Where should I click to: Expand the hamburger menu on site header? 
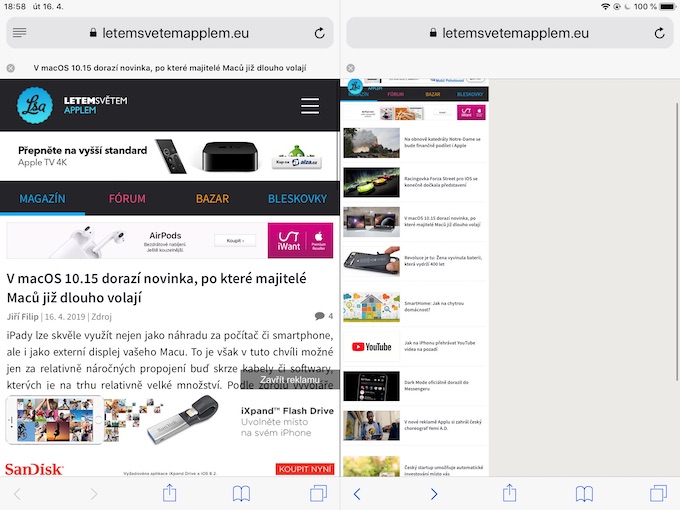tap(310, 106)
